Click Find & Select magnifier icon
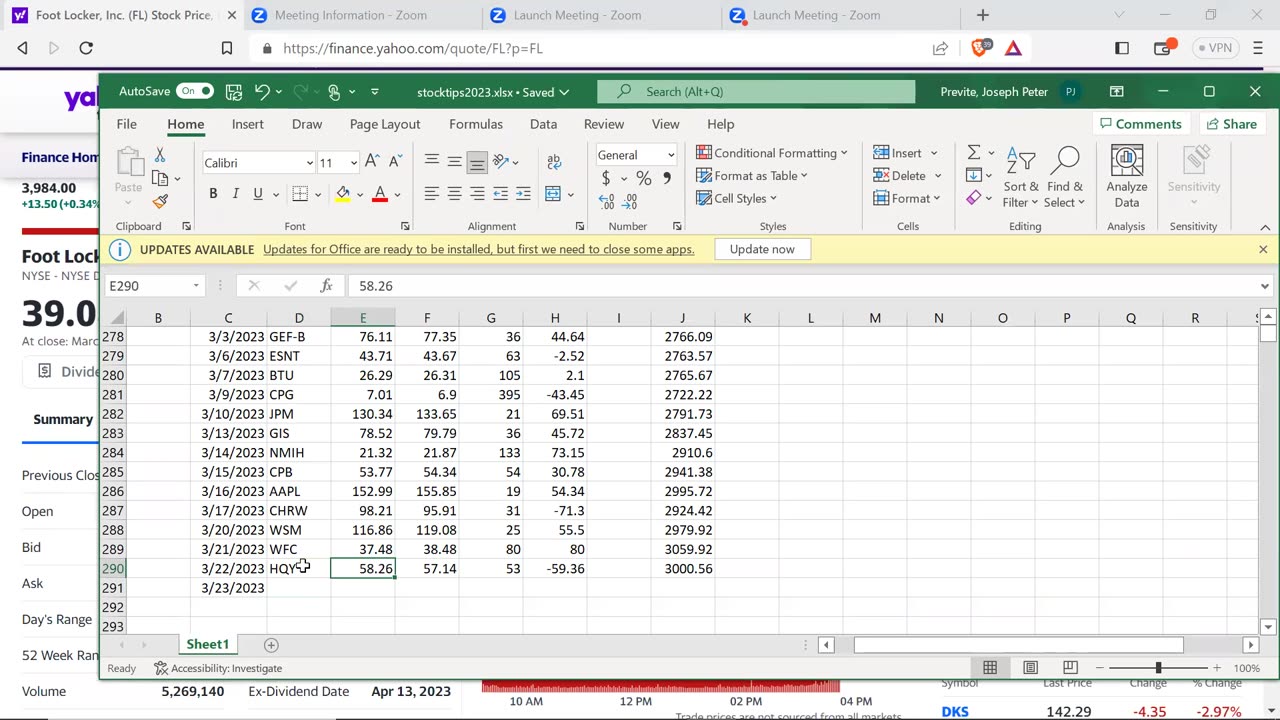Viewport: 1280px width, 720px height. (1065, 179)
